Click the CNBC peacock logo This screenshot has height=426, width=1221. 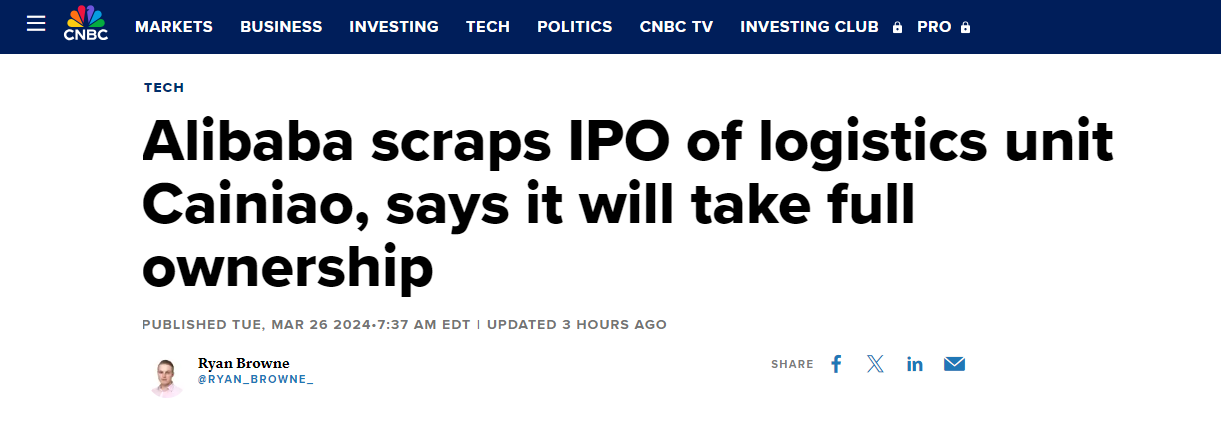click(x=85, y=23)
